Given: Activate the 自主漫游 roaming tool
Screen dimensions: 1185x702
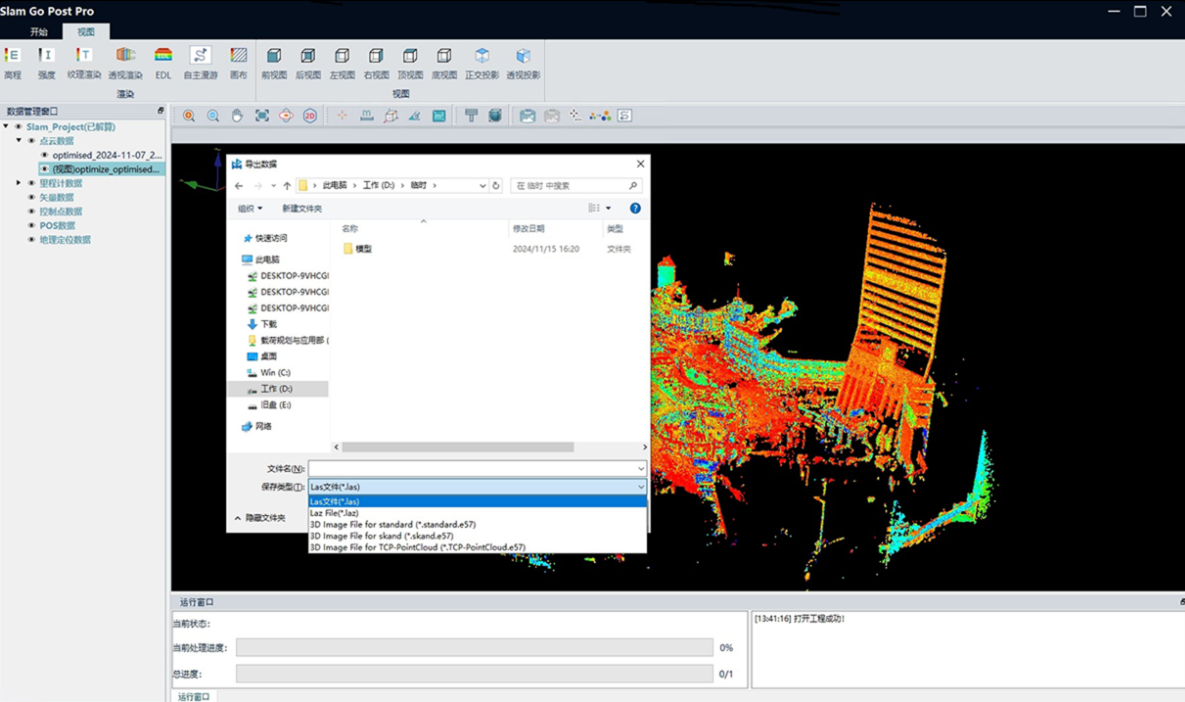Looking at the screenshot, I should (x=200, y=56).
